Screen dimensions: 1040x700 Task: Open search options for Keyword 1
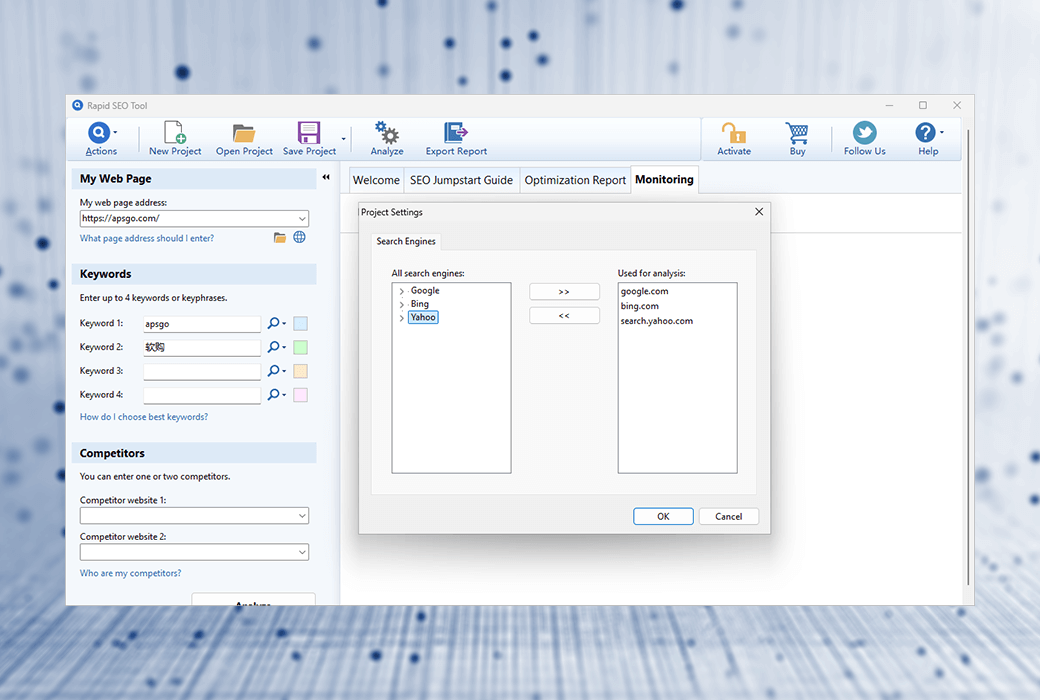276,323
